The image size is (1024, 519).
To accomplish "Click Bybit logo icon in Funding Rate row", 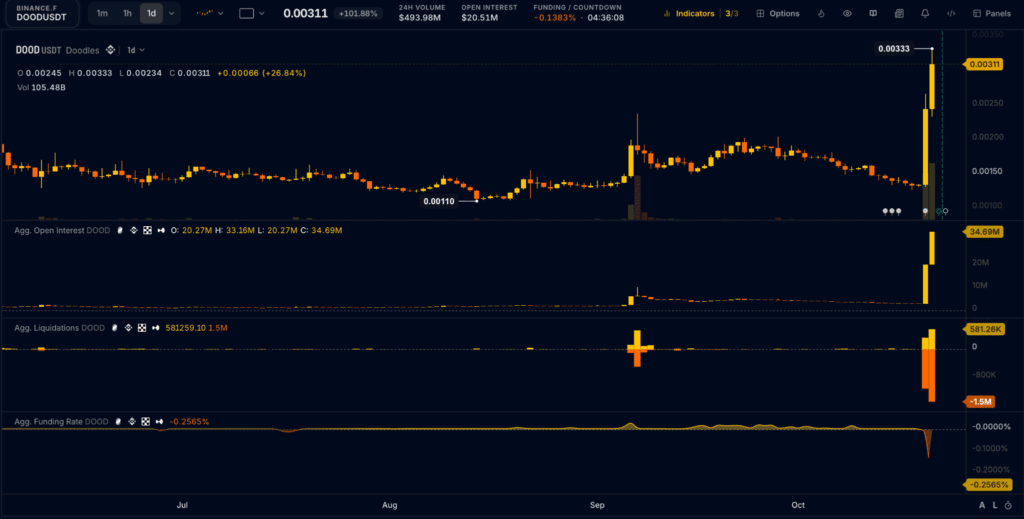I will [x=118, y=422].
